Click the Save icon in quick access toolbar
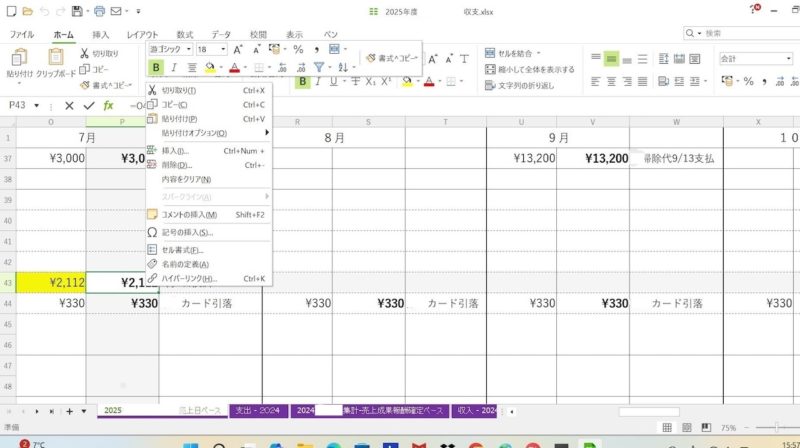The image size is (800, 448). coord(77,11)
